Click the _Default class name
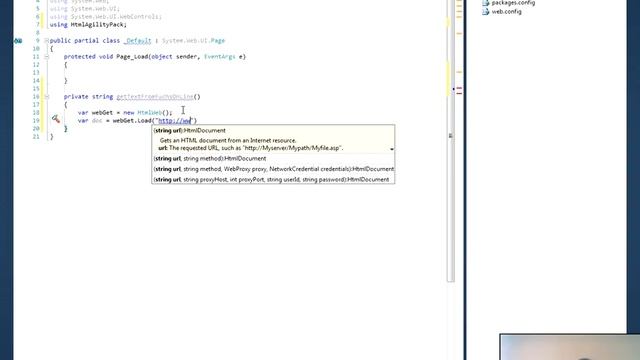Image resolution: width=640 pixels, height=360 pixels. click(138, 41)
